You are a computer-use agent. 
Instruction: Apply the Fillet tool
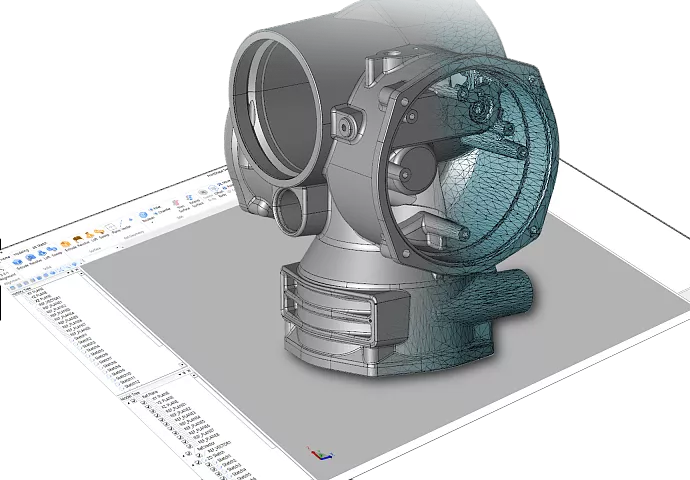click(x=155, y=208)
